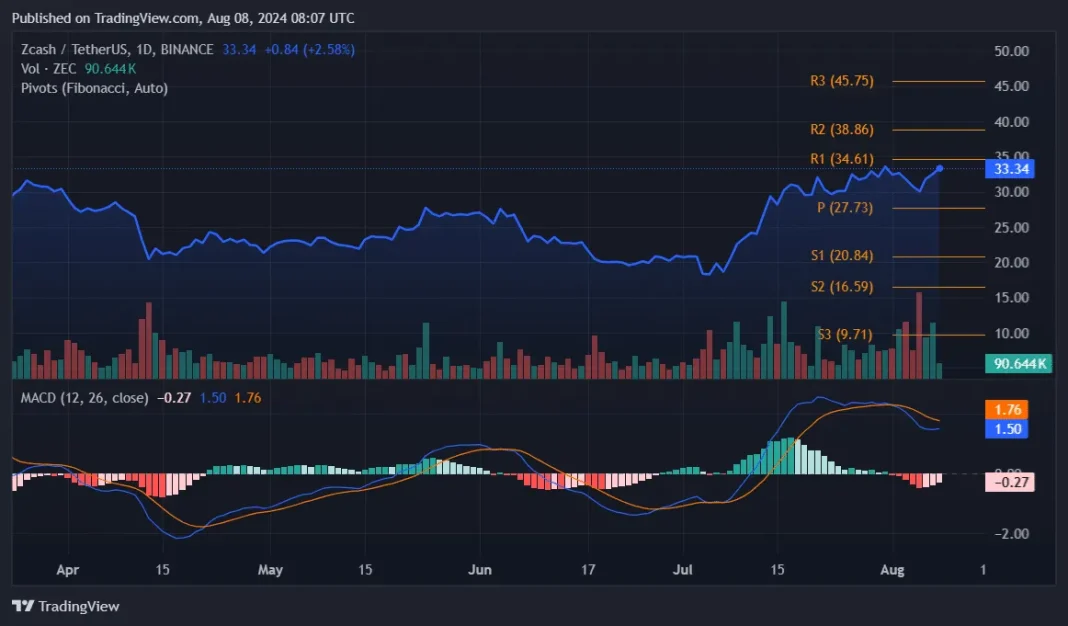The width and height of the screenshot is (1068, 626).
Task: Click the P (27.73) pivot point label
Action: (845, 207)
